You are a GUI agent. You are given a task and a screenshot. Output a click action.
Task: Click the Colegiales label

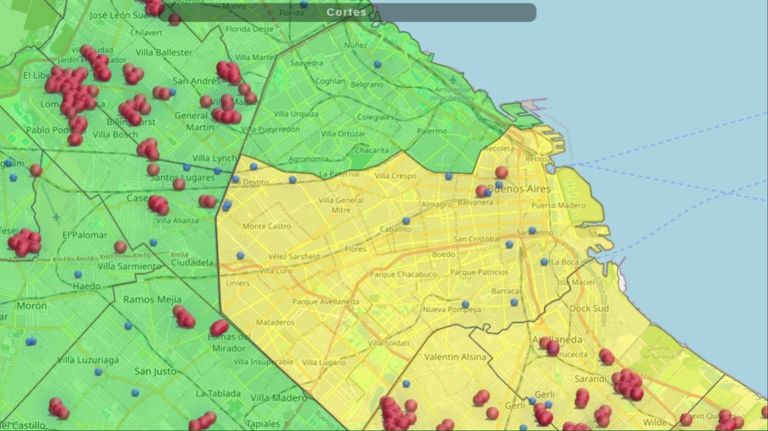click(375, 117)
